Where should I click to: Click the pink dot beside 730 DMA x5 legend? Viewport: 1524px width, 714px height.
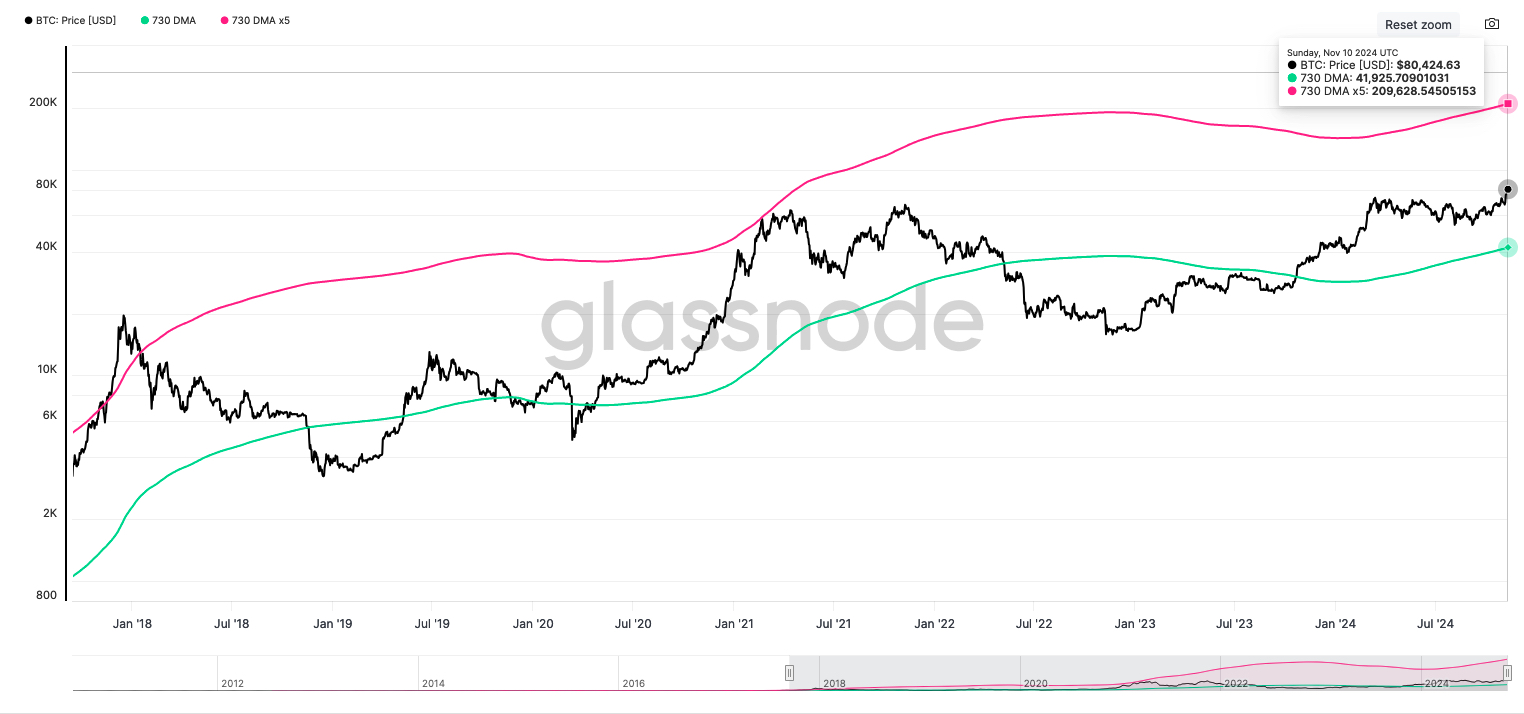(x=224, y=20)
